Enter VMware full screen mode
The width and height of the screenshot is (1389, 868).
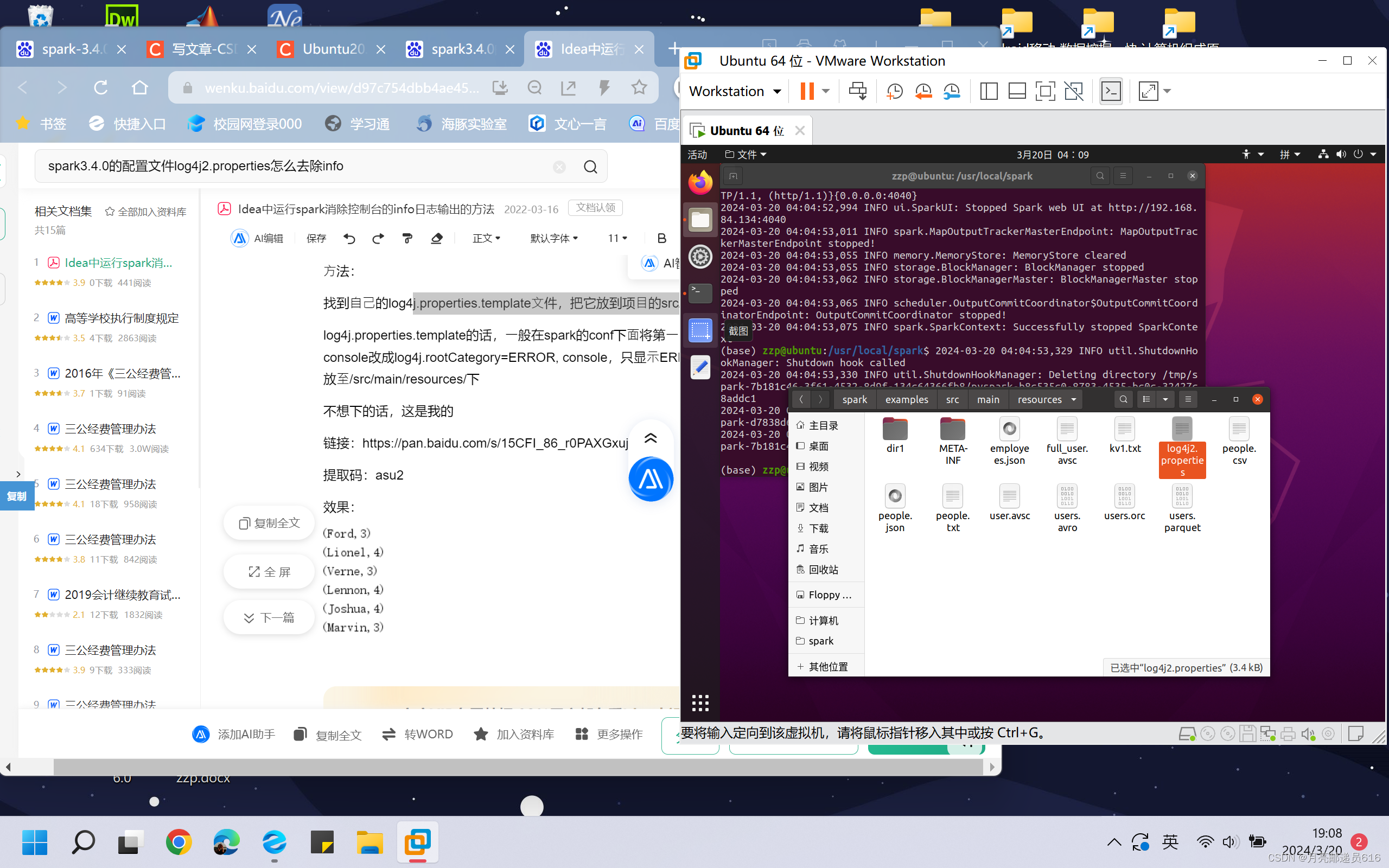coord(1148,91)
